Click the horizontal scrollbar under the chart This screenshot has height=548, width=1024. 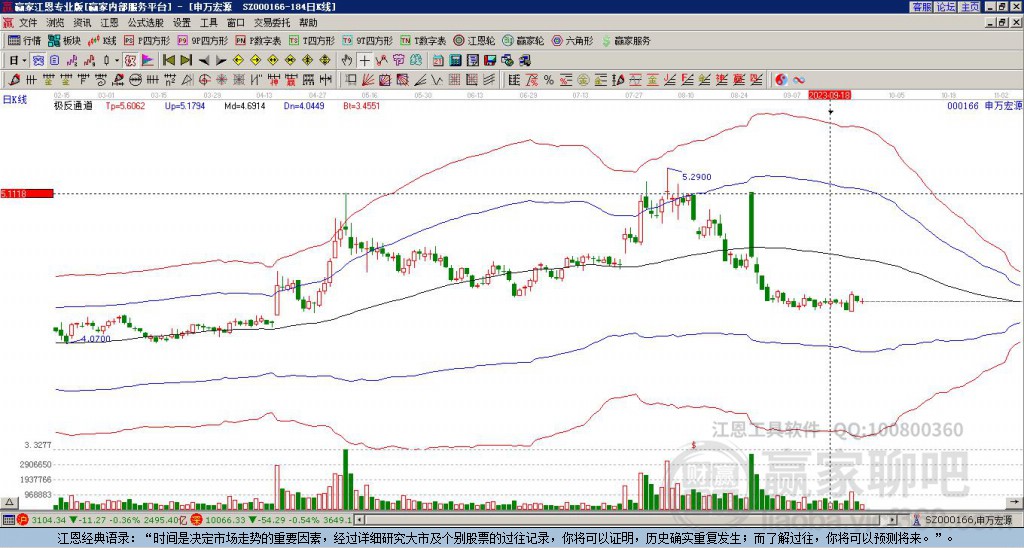pyautogui.click(x=630, y=520)
